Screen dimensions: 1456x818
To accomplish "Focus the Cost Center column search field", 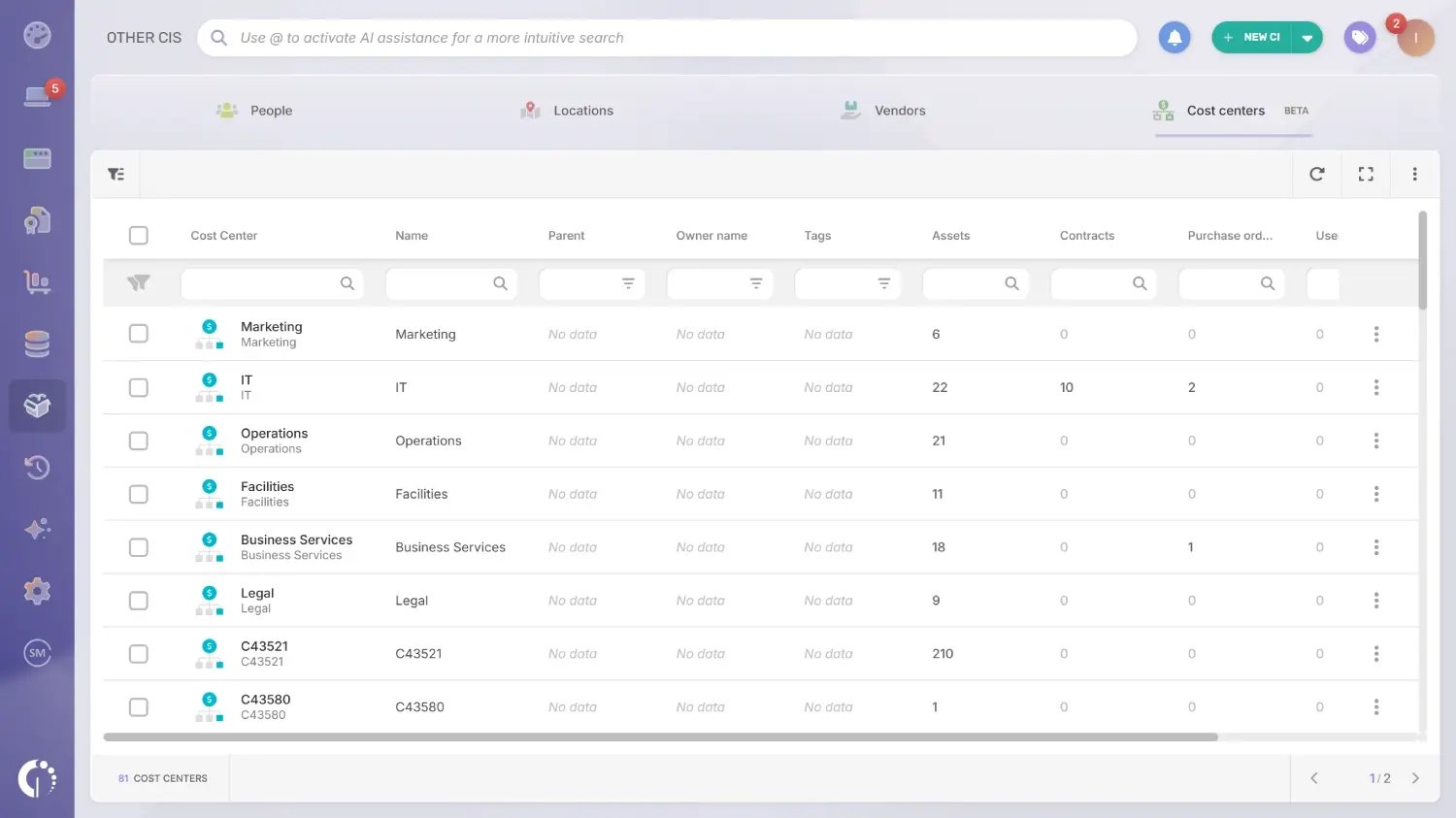I will (272, 283).
